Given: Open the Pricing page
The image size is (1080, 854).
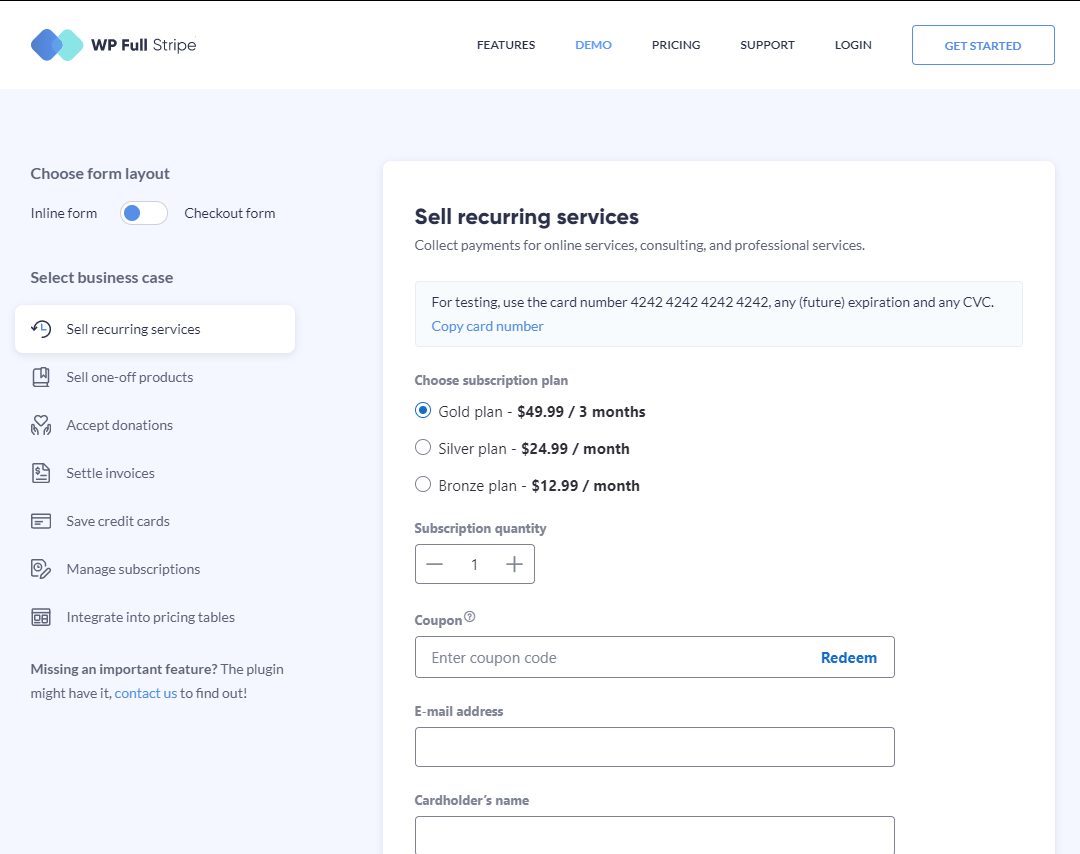Looking at the screenshot, I should tap(676, 44).
